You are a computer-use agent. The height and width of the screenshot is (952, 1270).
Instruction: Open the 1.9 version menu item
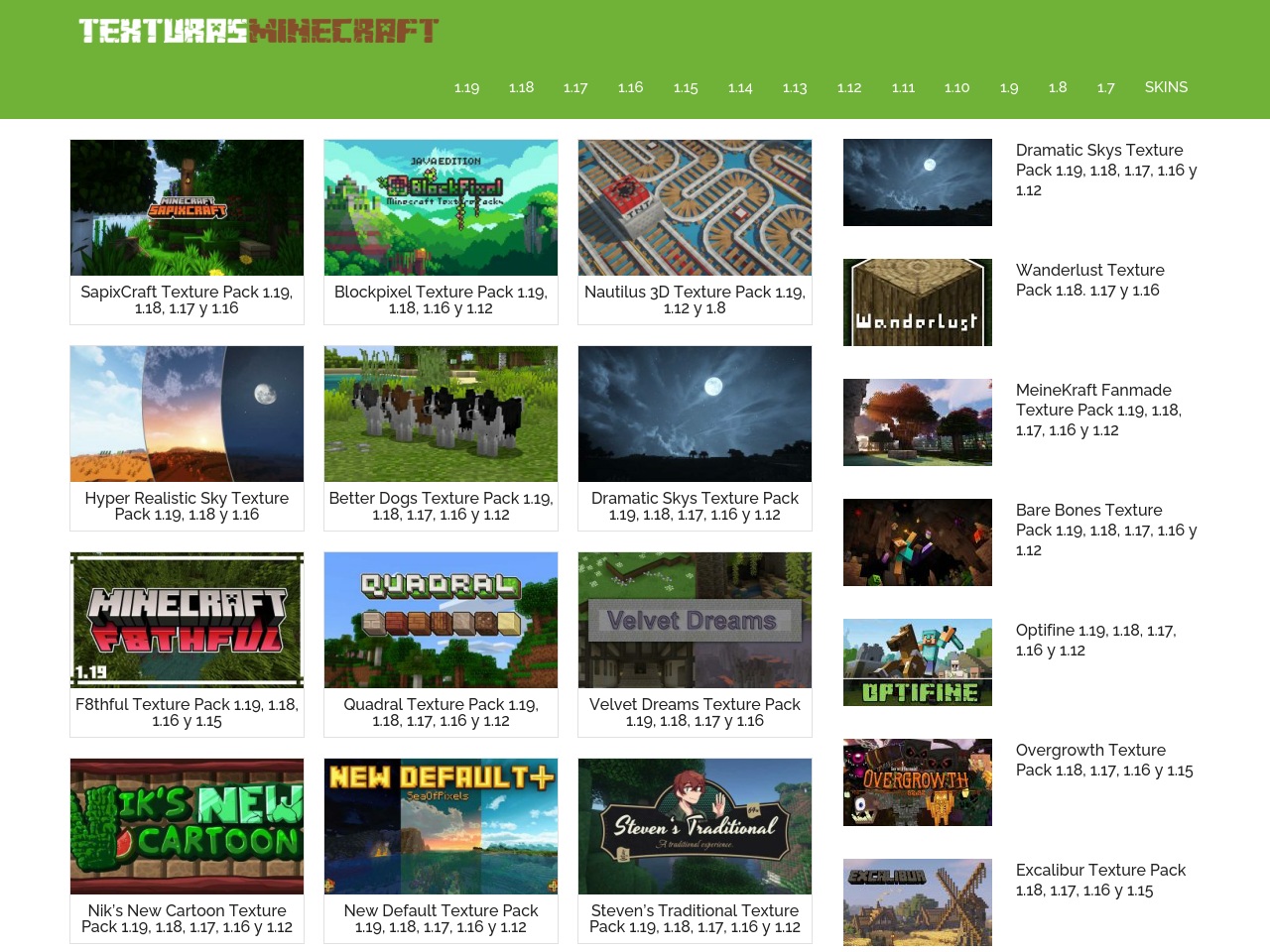click(x=1009, y=87)
